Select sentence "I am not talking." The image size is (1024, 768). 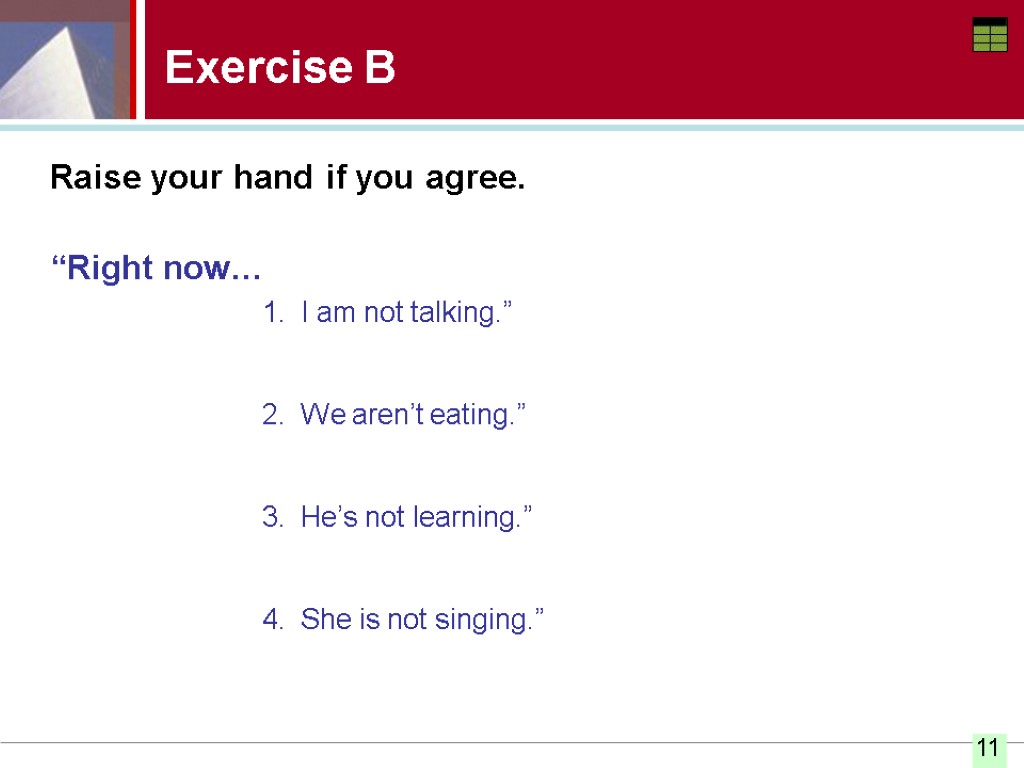406,313
